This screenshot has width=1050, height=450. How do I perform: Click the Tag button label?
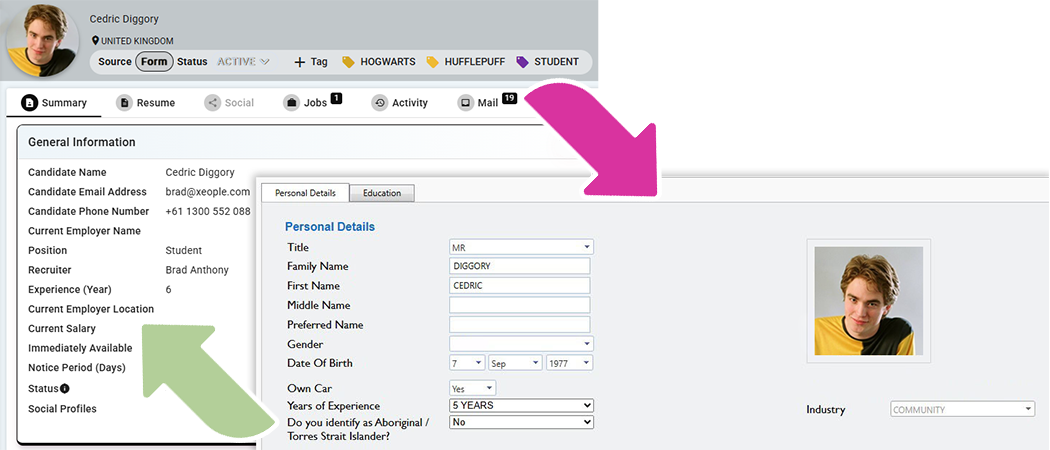319,62
